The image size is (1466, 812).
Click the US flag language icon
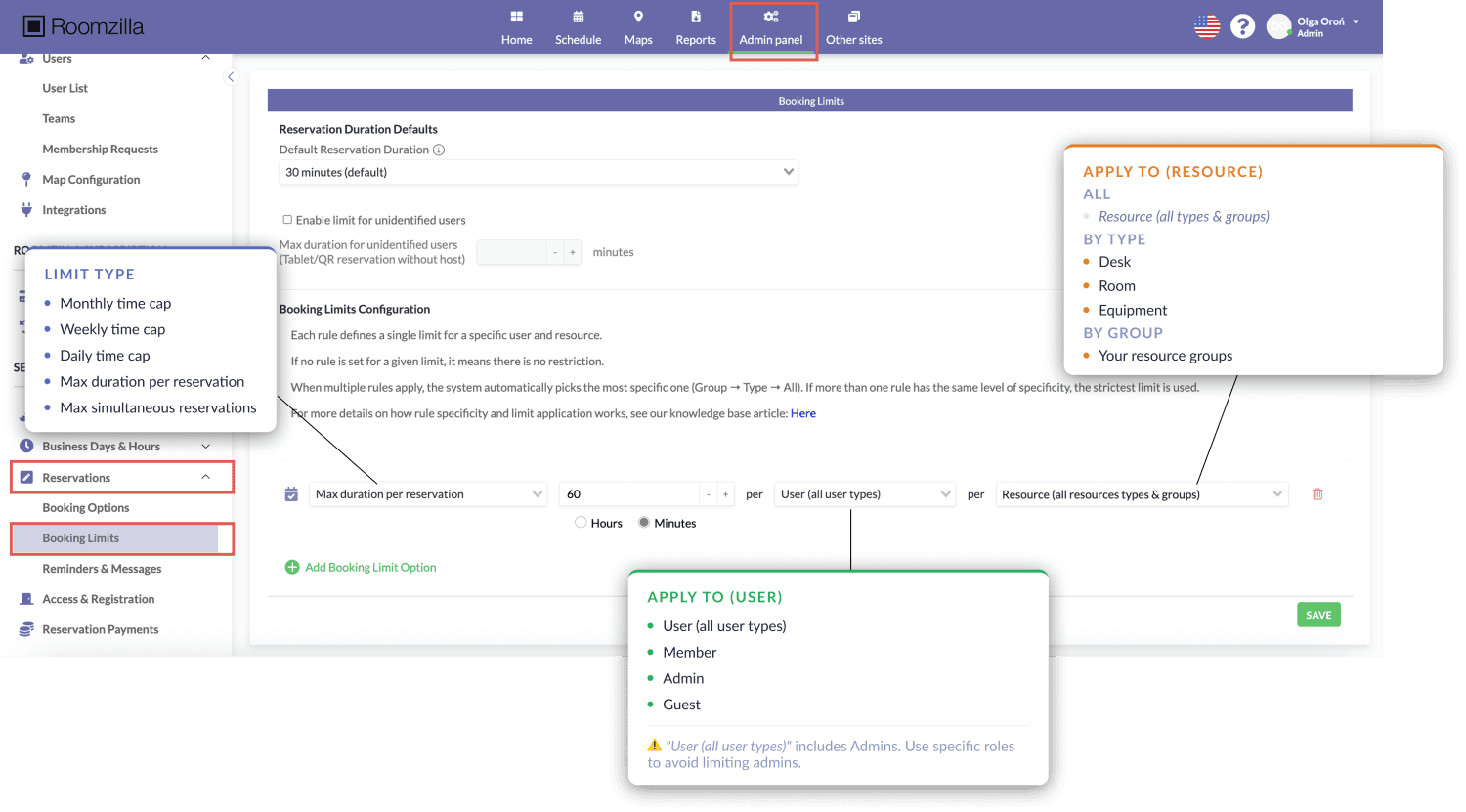(x=1207, y=26)
